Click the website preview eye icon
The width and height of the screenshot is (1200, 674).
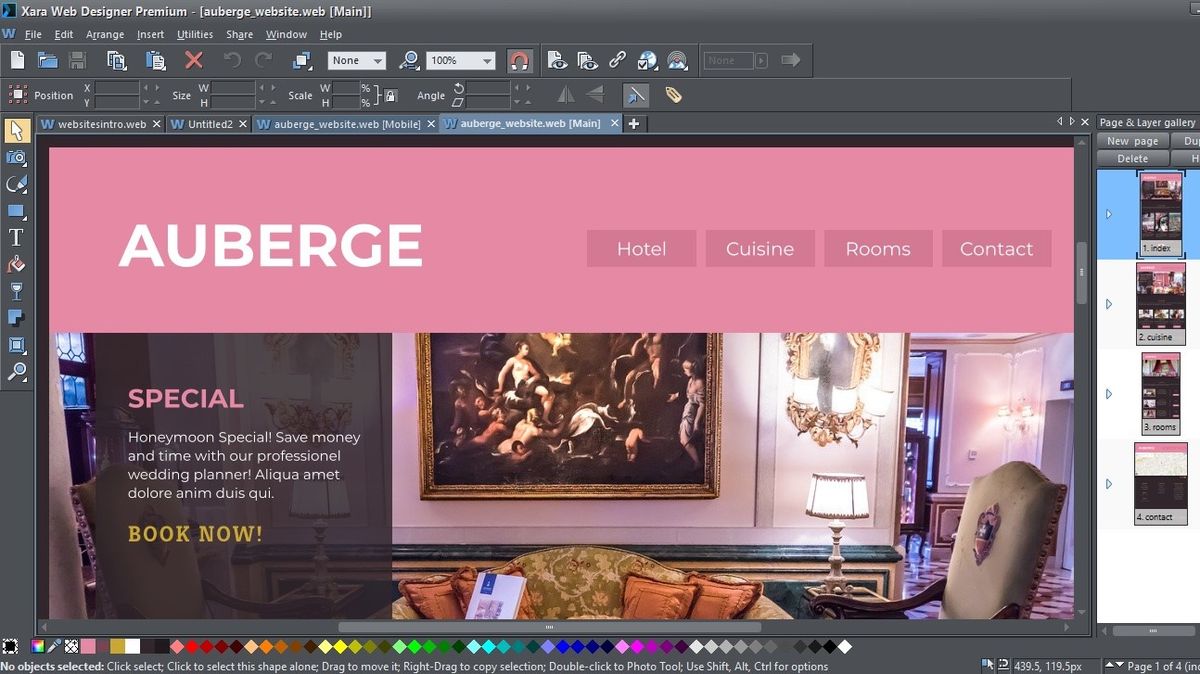coord(589,60)
